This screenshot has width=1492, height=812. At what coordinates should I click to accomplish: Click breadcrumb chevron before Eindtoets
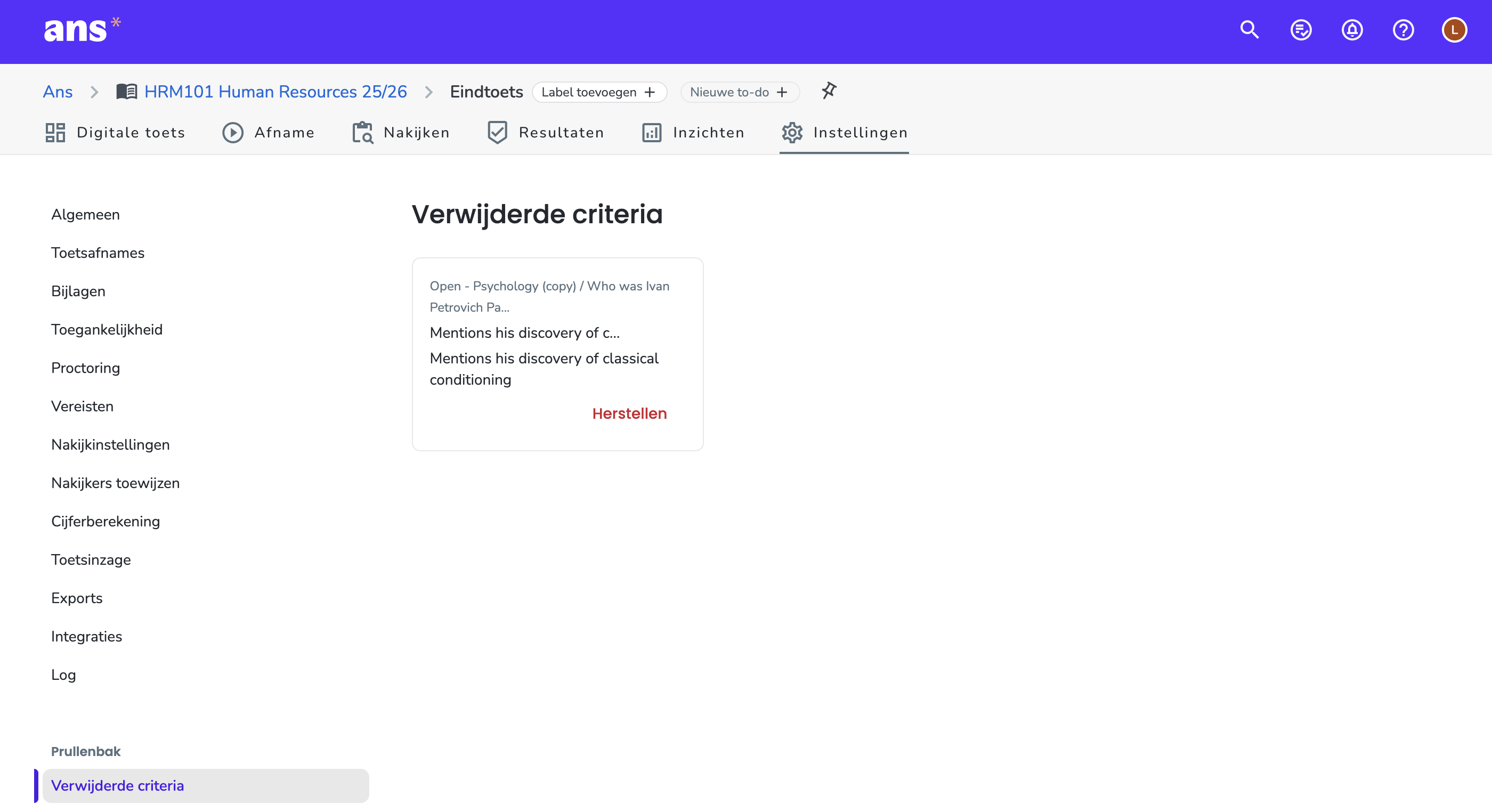[x=428, y=92]
